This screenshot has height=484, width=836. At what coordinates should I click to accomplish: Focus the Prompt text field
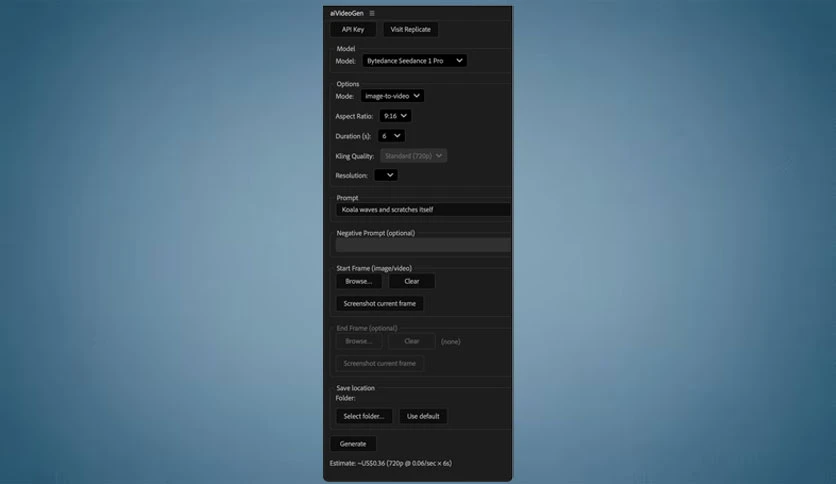point(423,209)
